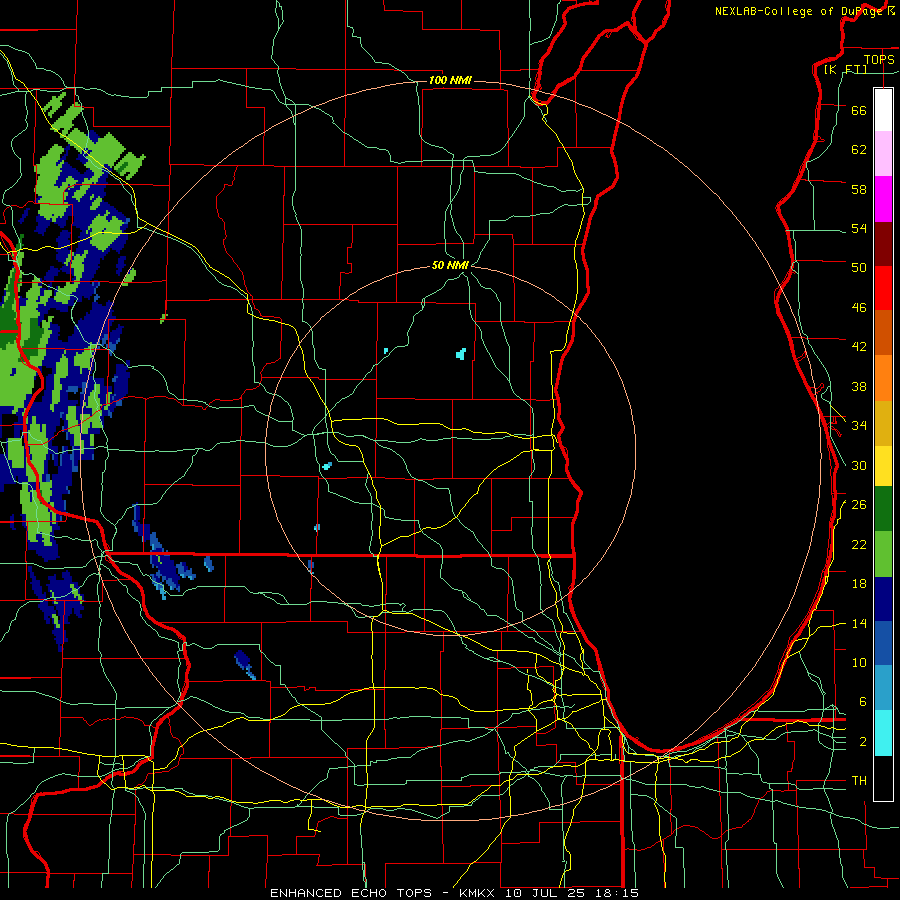Select the '50' legend value
Image resolution: width=900 pixels, height=900 pixels.
[859, 268]
